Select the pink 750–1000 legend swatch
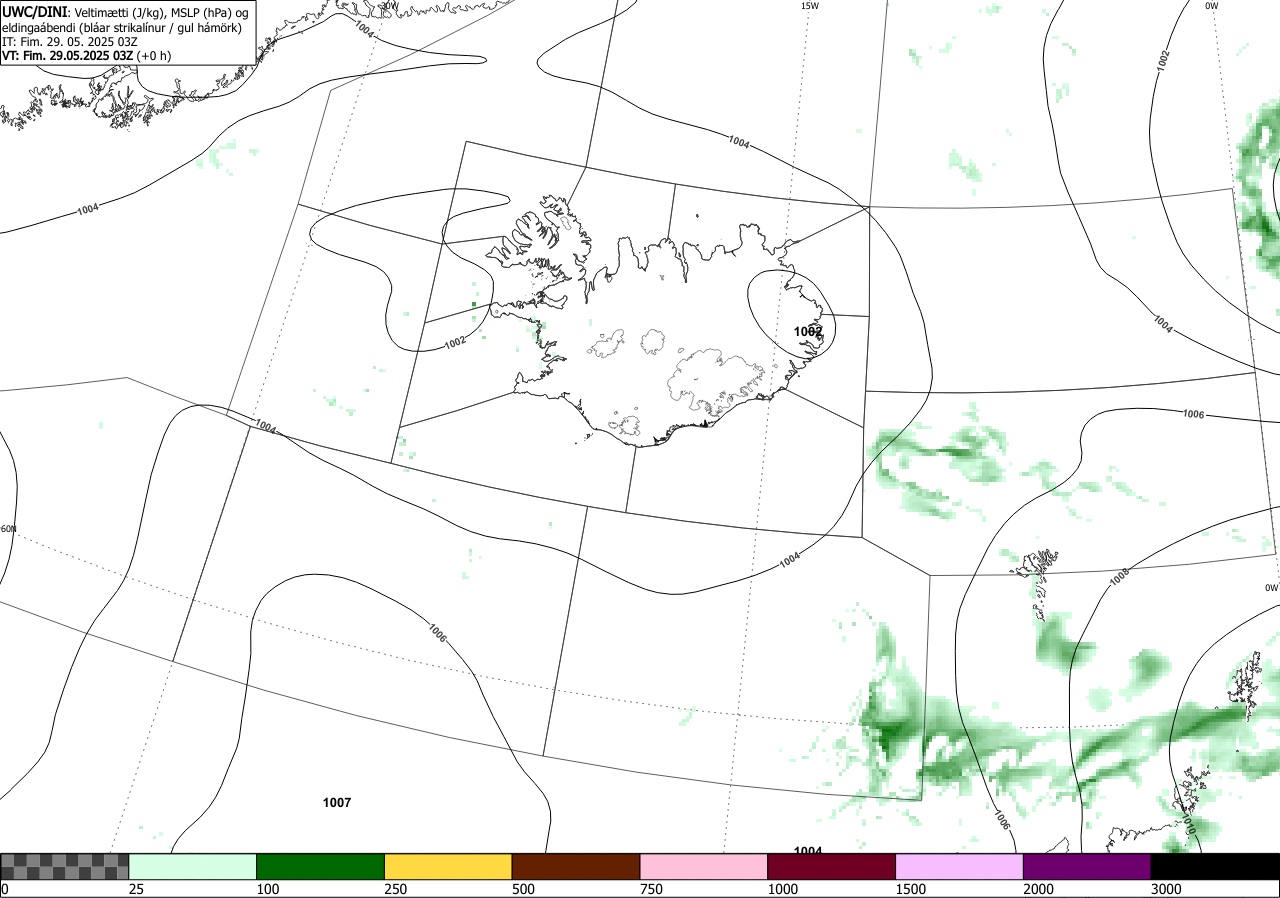The width and height of the screenshot is (1280, 898). [x=704, y=866]
